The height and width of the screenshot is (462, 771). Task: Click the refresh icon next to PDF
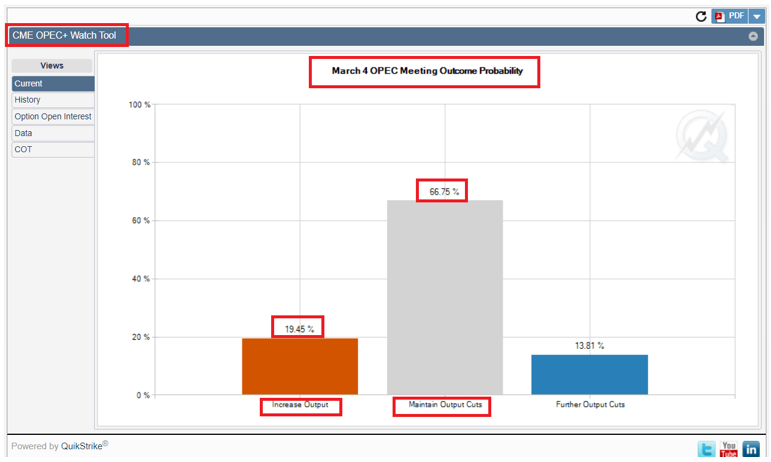click(701, 16)
